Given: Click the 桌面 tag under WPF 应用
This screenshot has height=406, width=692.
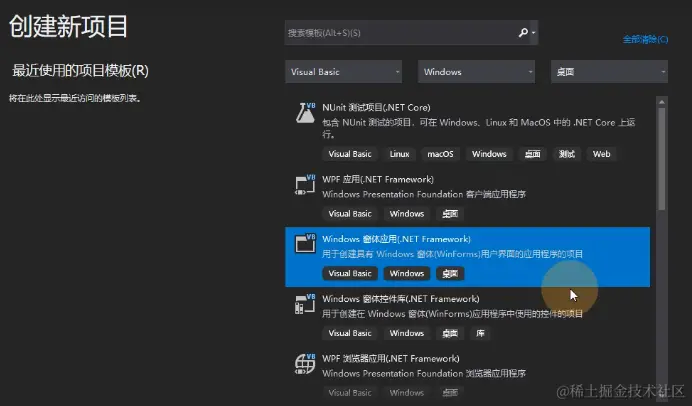Looking at the screenshot, I should 450,214.
